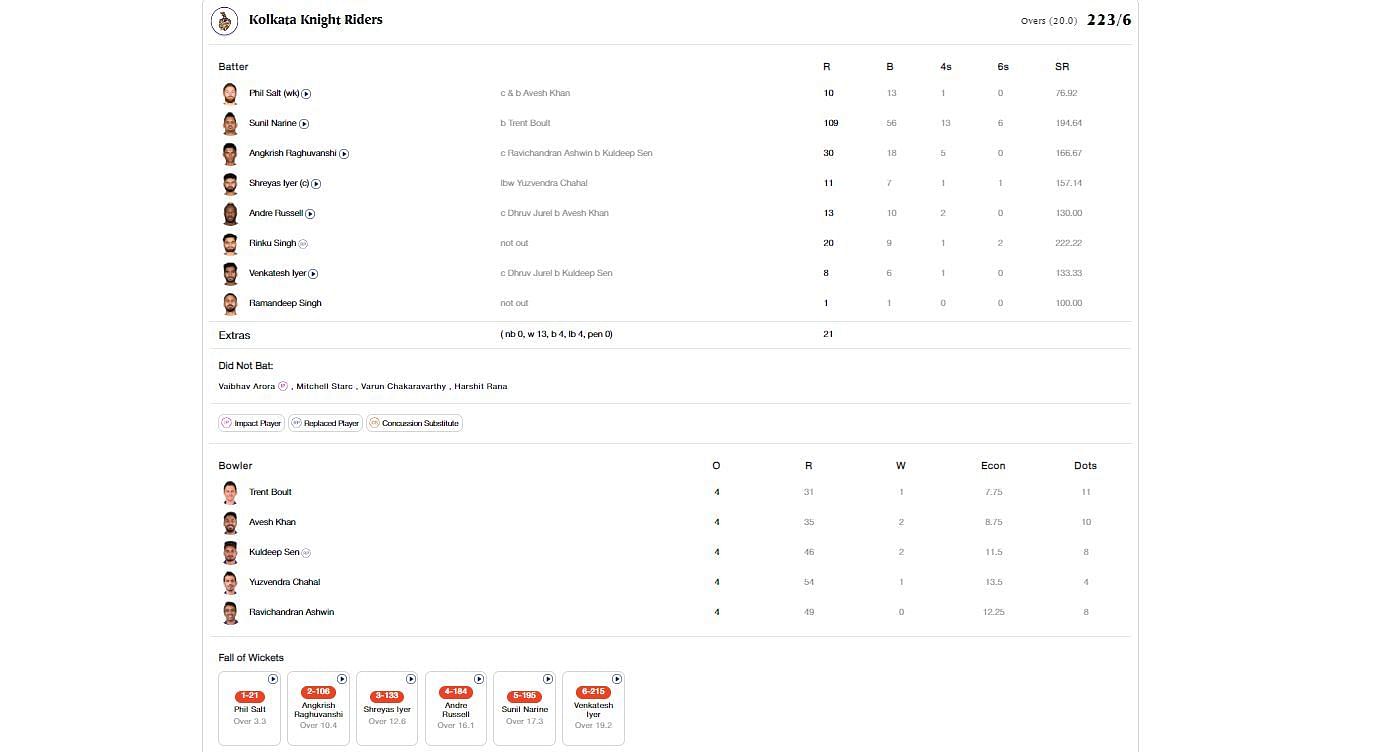Play Phil Salt's batting video icon
This screenshot has height=752, width=1373.
306,94
